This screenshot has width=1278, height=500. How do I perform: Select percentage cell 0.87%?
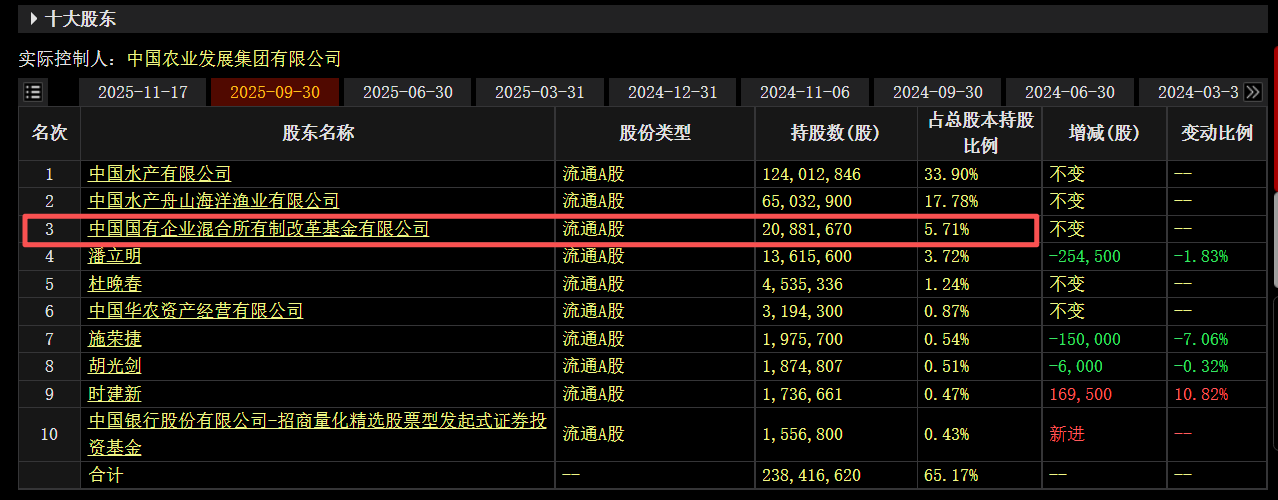click(947, 311)
